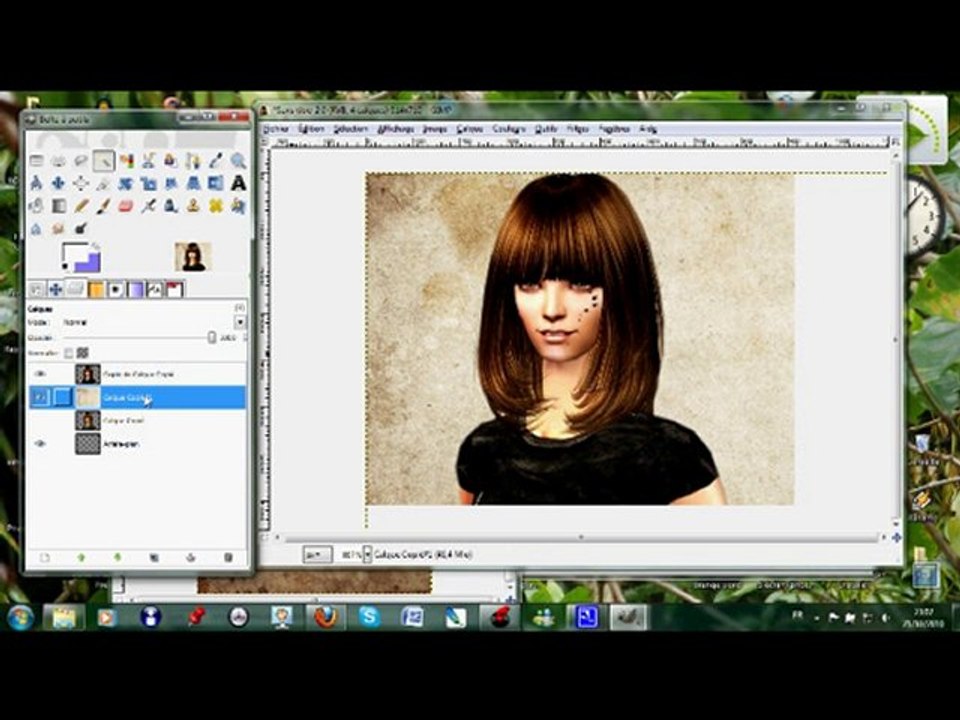Select the Zoom magnifier tool
Viewport: 960px width, 720px height.
238,161
